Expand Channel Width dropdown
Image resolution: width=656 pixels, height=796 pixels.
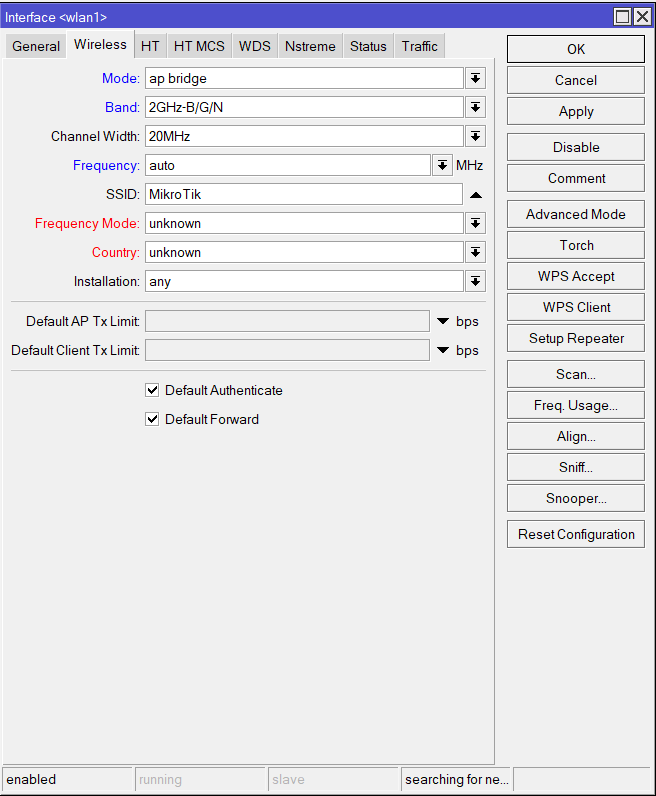tap(476, 136)
